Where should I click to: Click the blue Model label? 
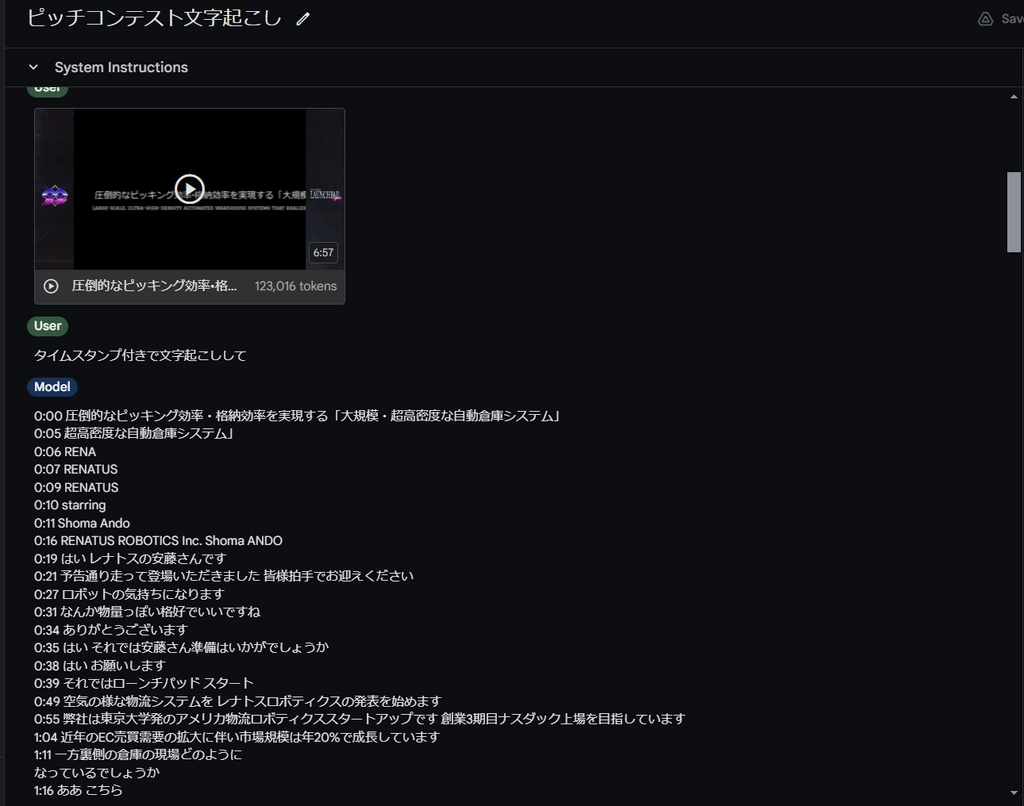click(52, 387)
